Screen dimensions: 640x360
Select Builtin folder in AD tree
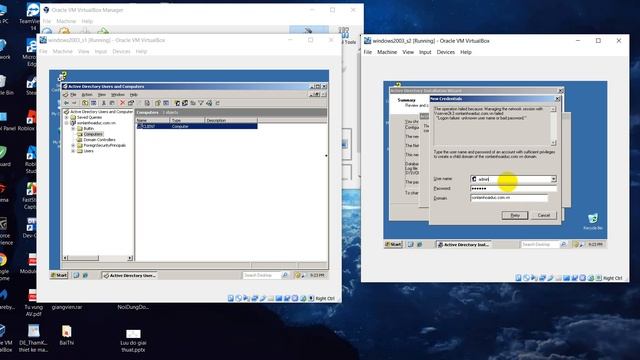point(89,129)
